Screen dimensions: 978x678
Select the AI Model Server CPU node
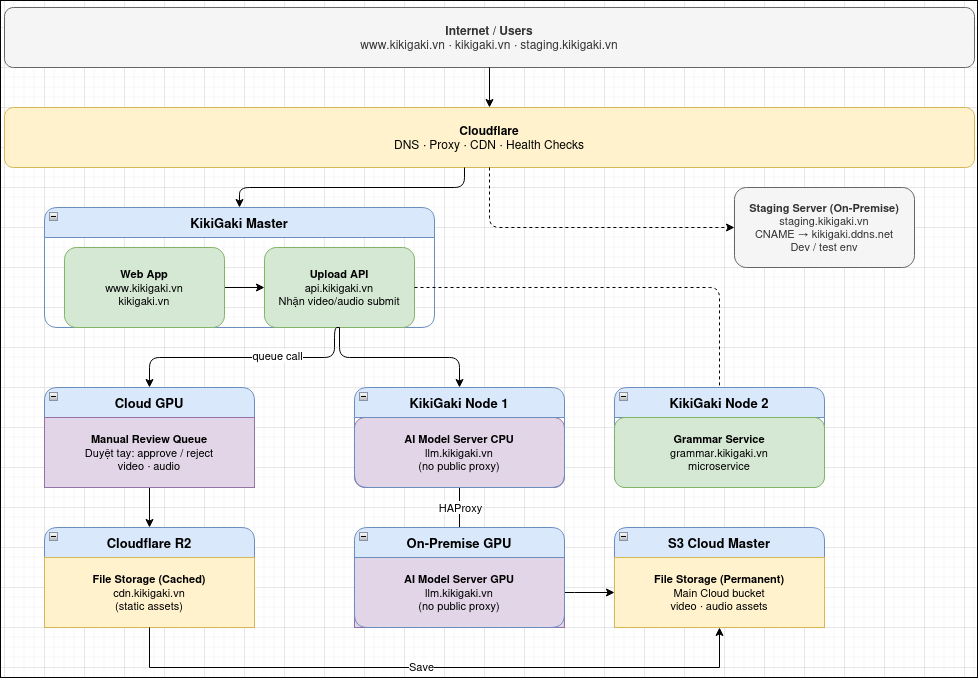(x=459, y=452)
